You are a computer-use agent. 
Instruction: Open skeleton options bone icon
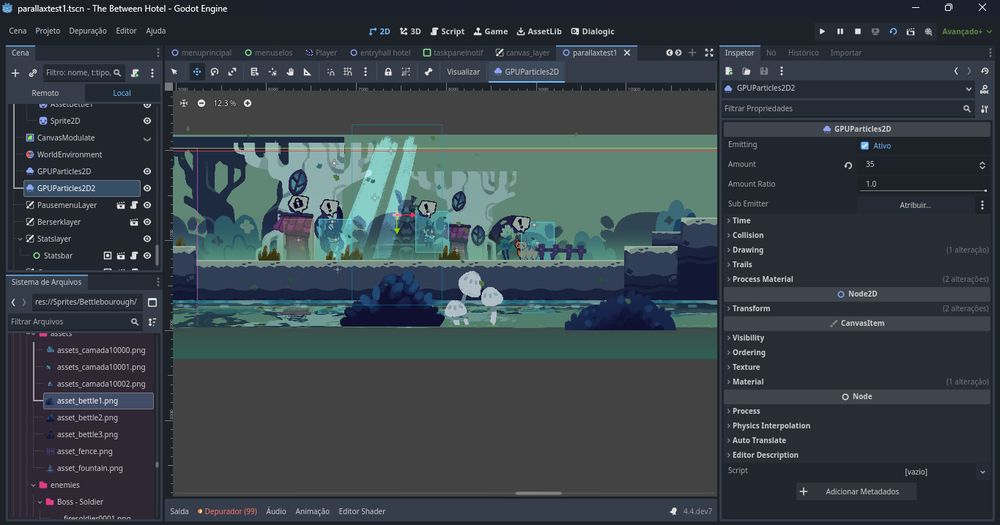click(x=428, y=72)
